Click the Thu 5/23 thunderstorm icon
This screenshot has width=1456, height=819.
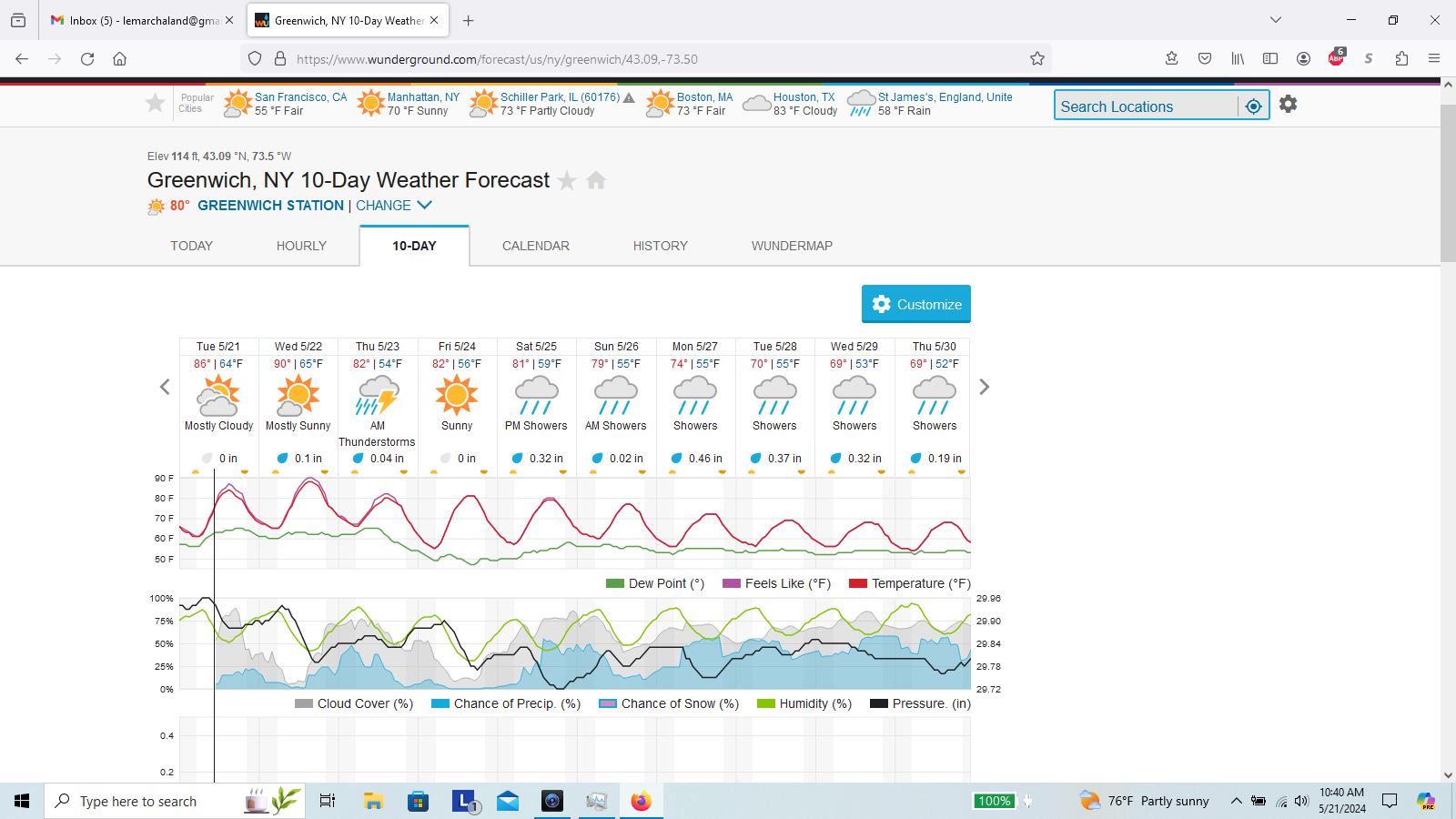tap(378, 396)
